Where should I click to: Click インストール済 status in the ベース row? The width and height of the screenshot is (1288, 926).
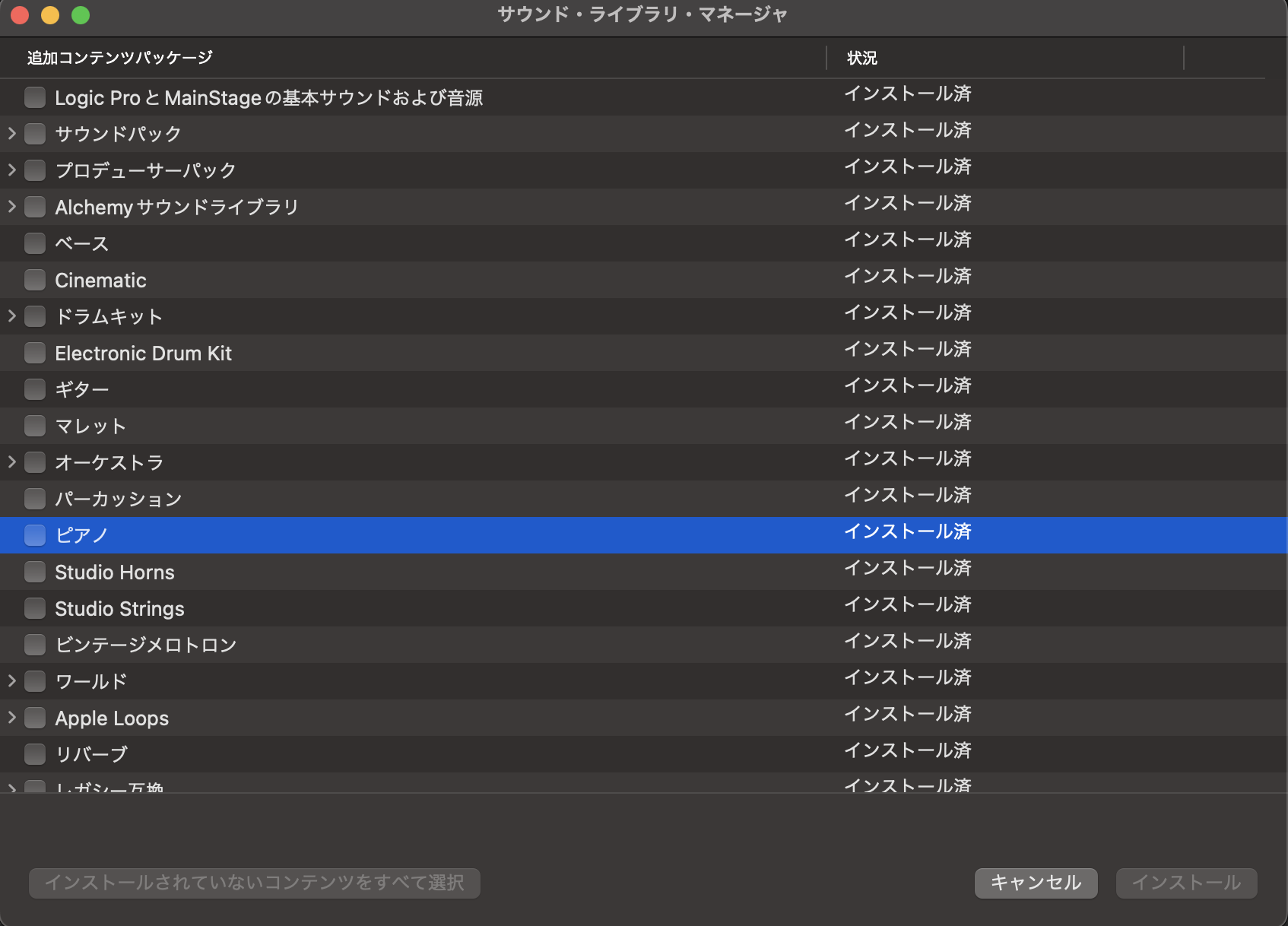point(908,239)
